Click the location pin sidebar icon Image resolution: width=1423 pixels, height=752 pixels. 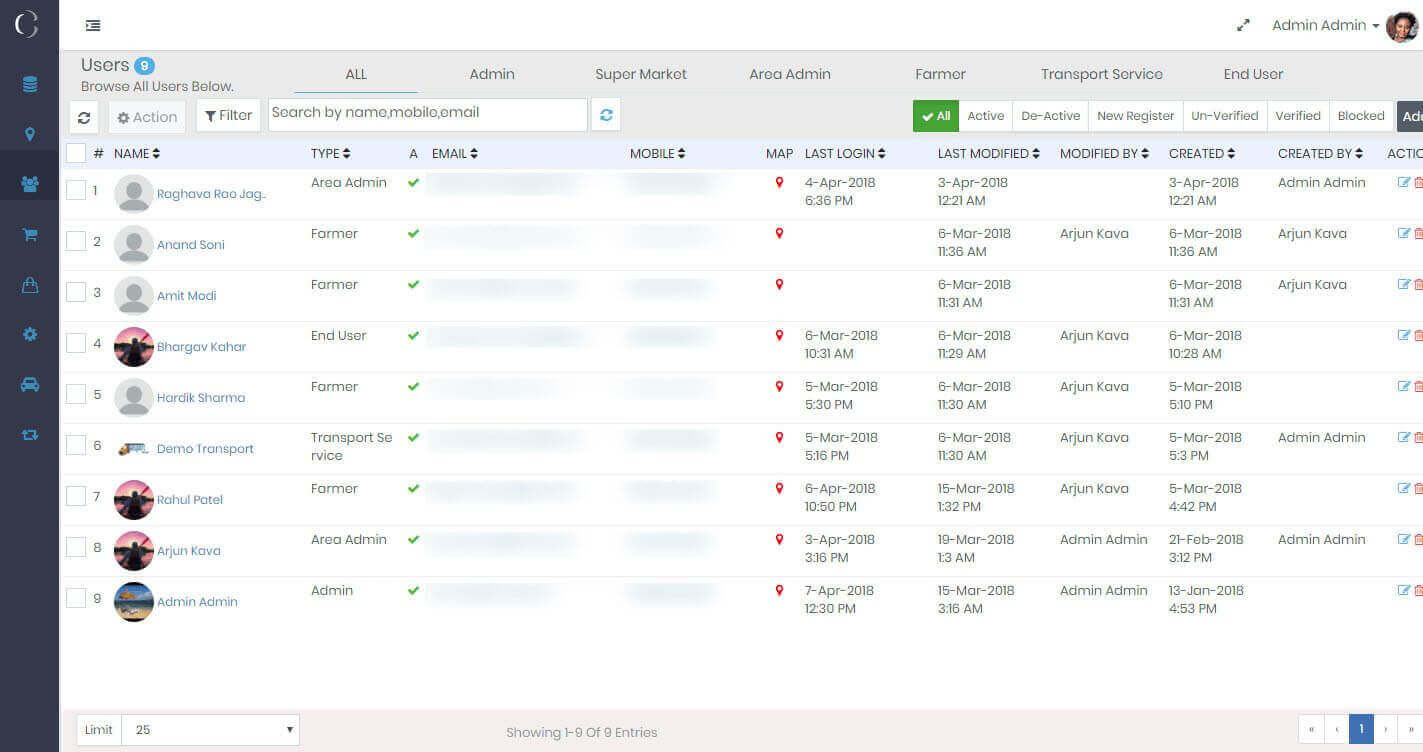click(30, 135)
